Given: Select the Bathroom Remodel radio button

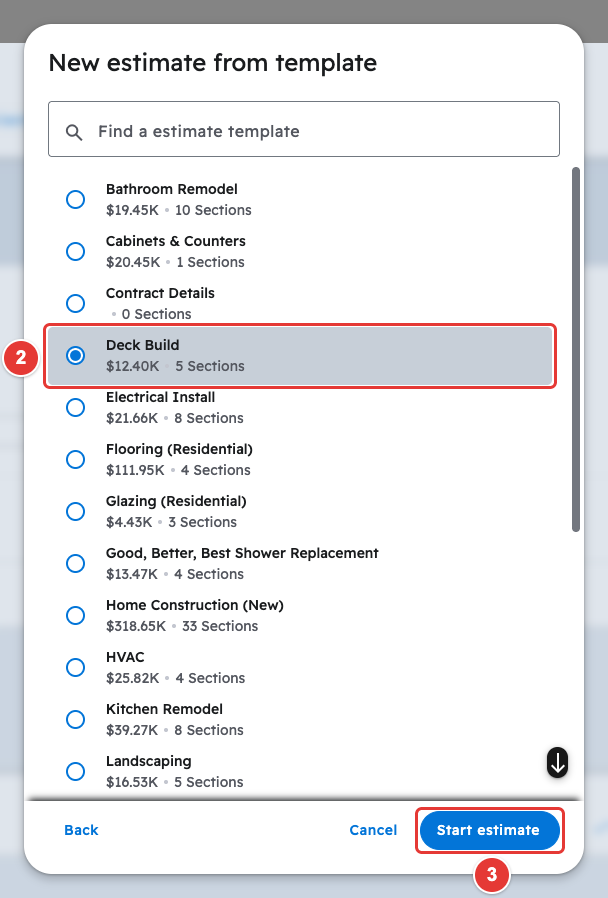Looking at the screenshot, I should [76, 199].
